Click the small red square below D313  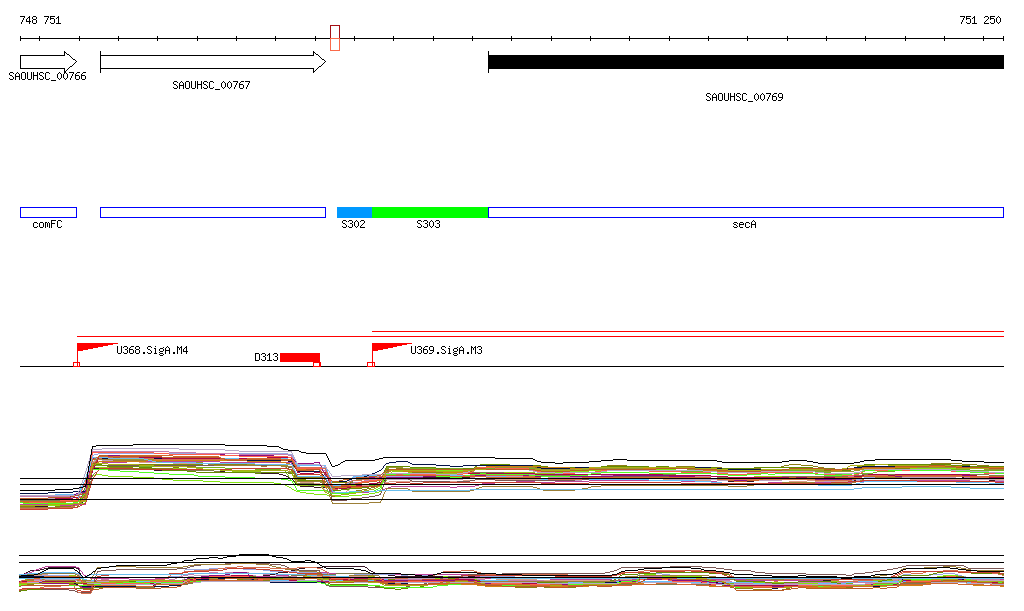[x=317, y=365]
